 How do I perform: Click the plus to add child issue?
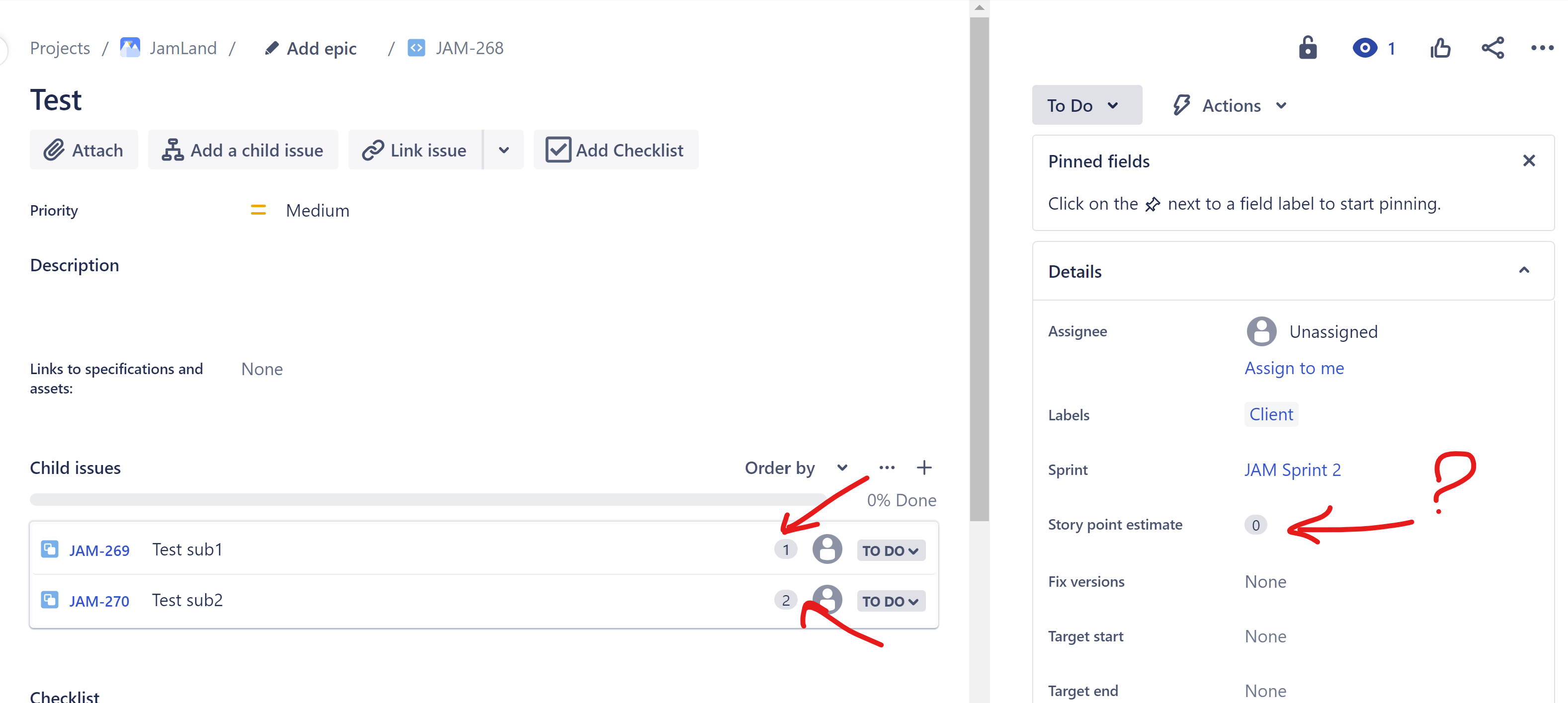pyautogui.click(x=924, y=468)
